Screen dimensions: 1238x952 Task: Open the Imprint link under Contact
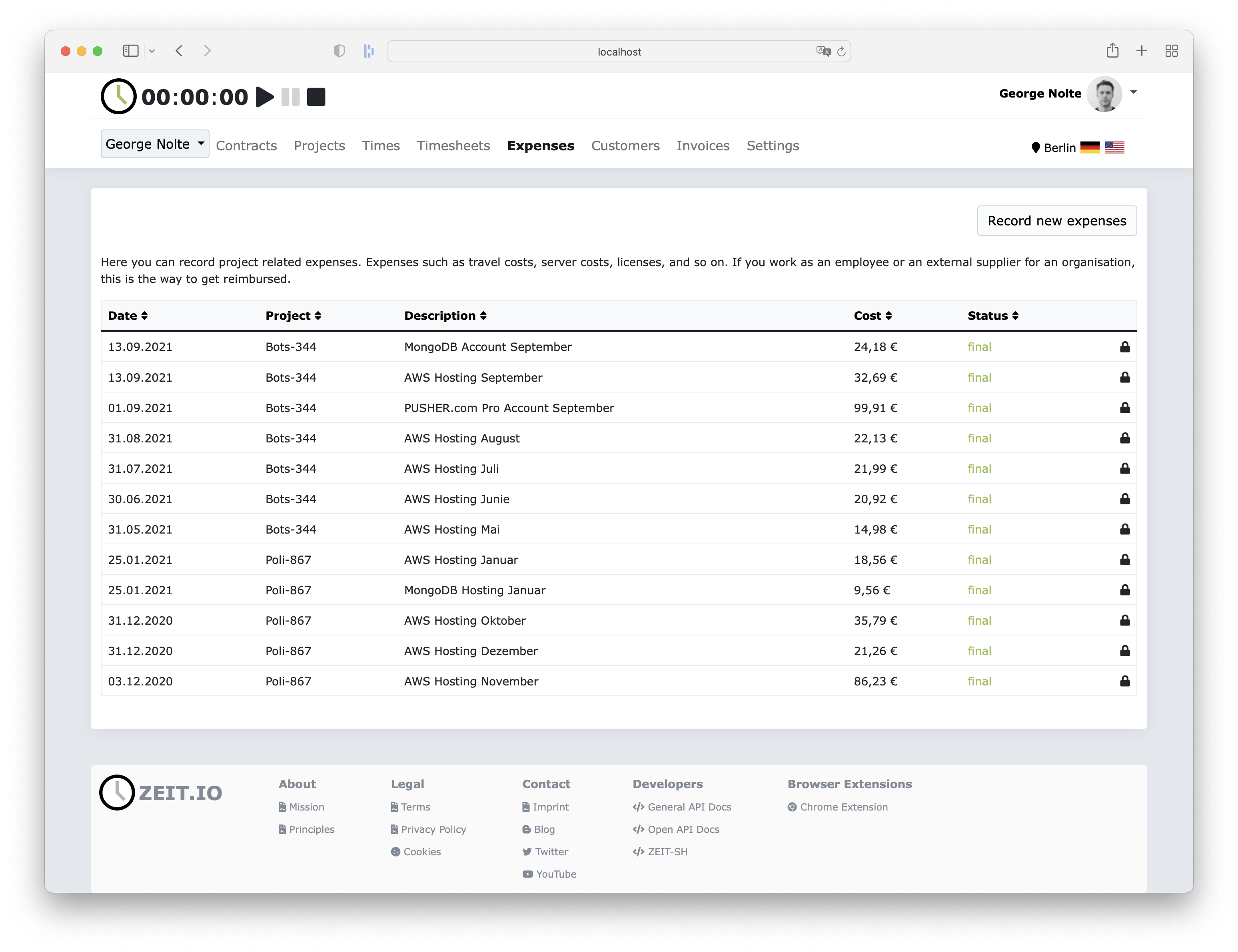coord(546,807)
